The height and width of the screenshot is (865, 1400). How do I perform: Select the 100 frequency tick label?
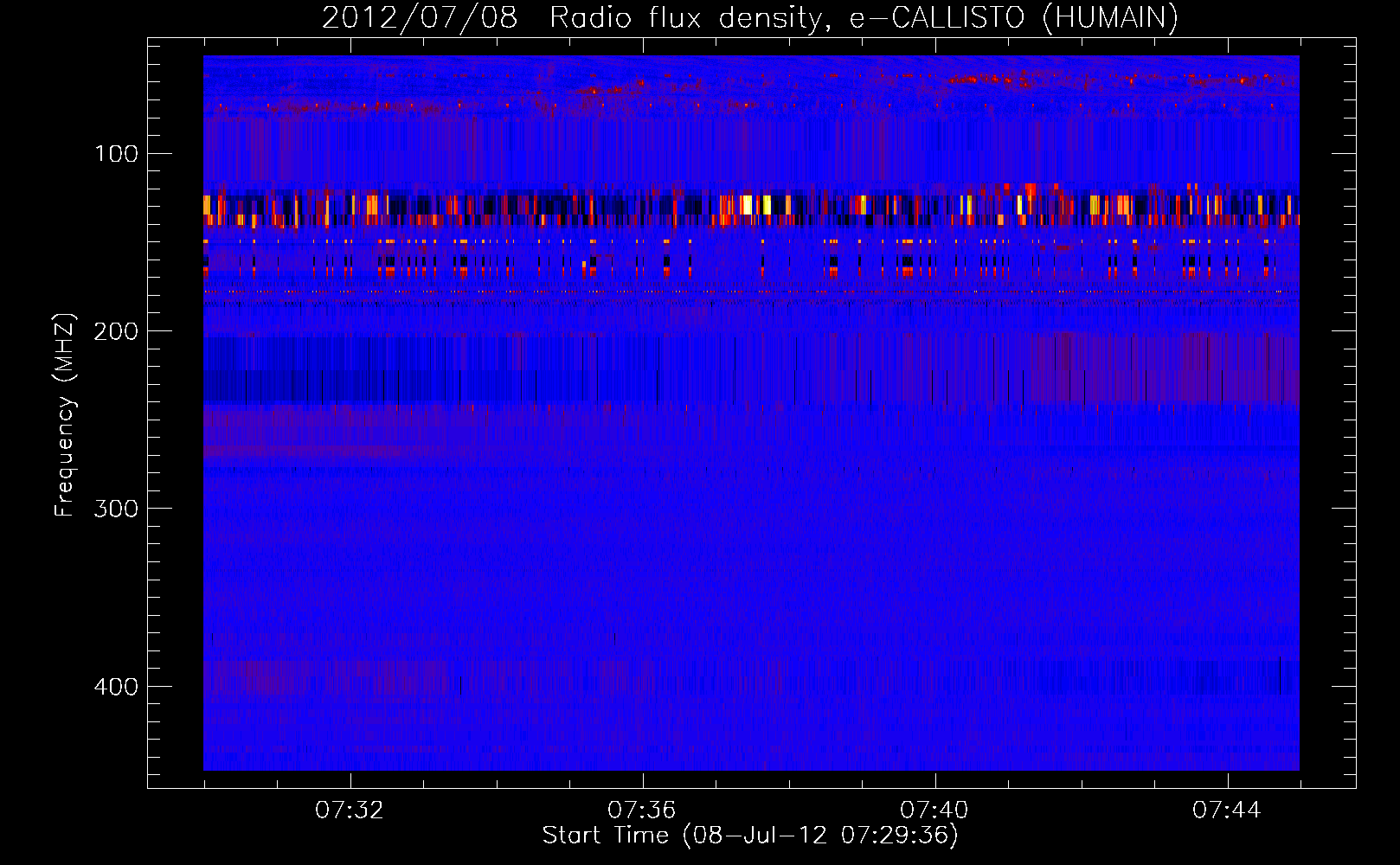(x=116, y=154)
